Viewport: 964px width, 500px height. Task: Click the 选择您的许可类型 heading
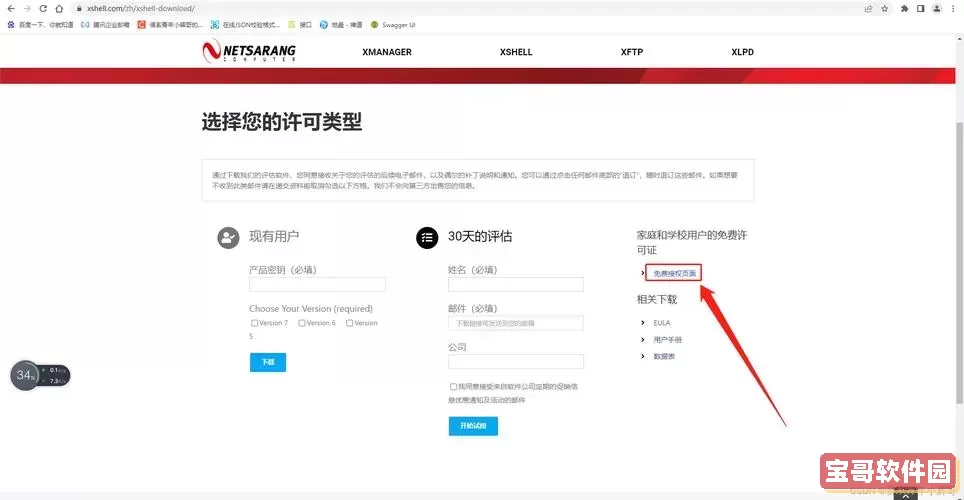tap(282, 122)
